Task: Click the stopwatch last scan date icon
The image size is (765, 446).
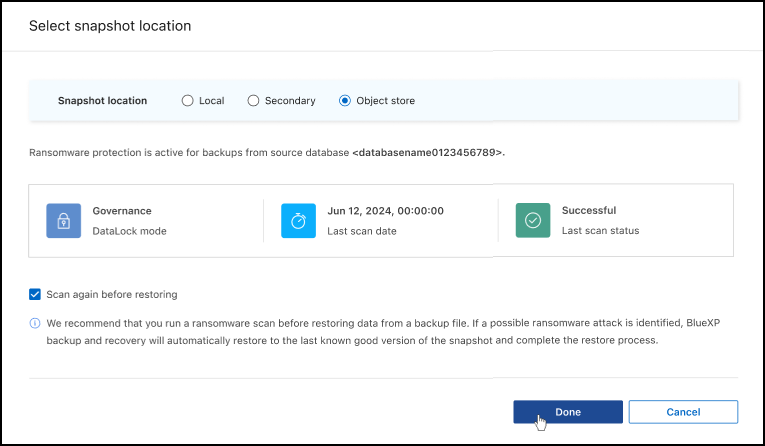Action: [x=298, y=220]
